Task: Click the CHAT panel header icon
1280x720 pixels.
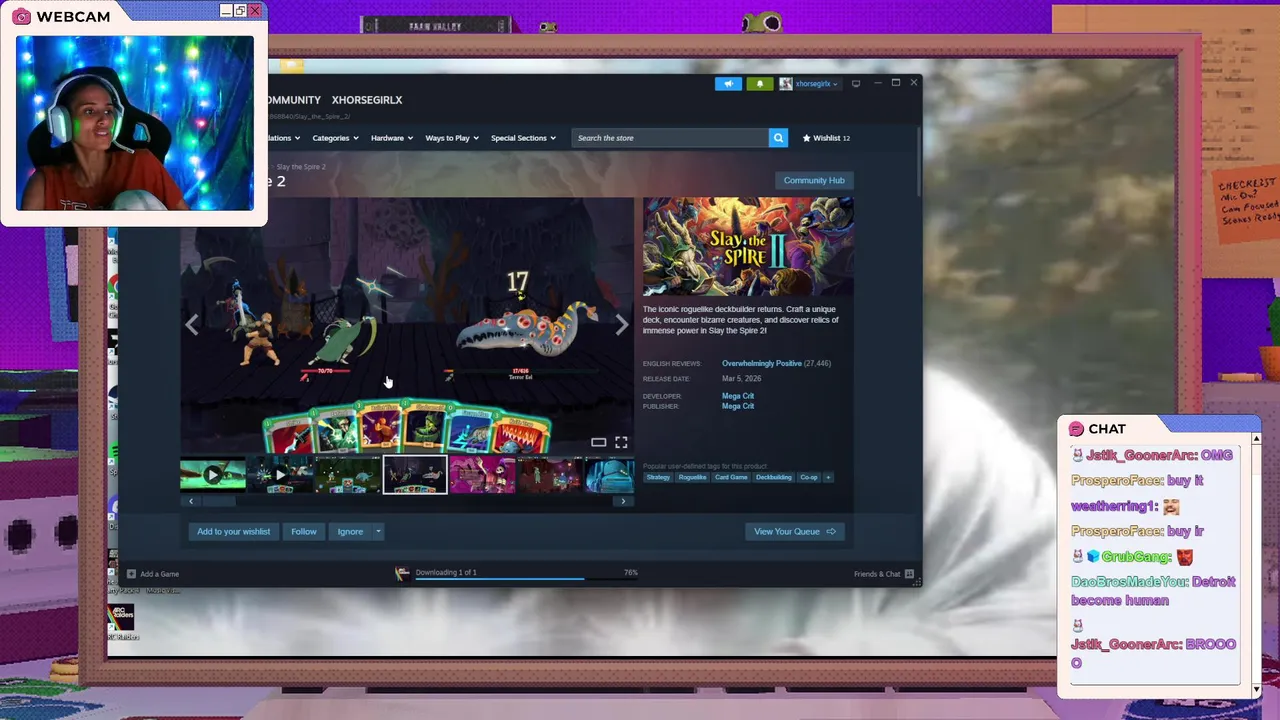Action: pos(1076,429)
